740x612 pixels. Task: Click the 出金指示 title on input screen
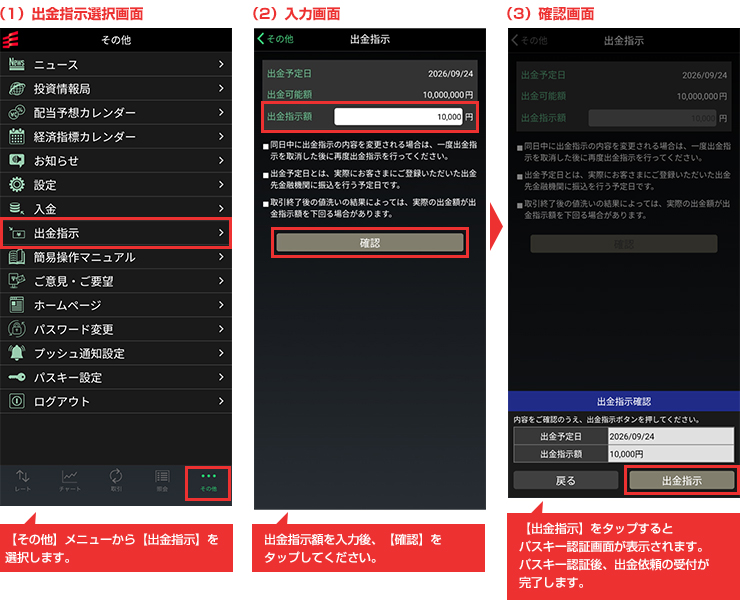click(370, 39)
